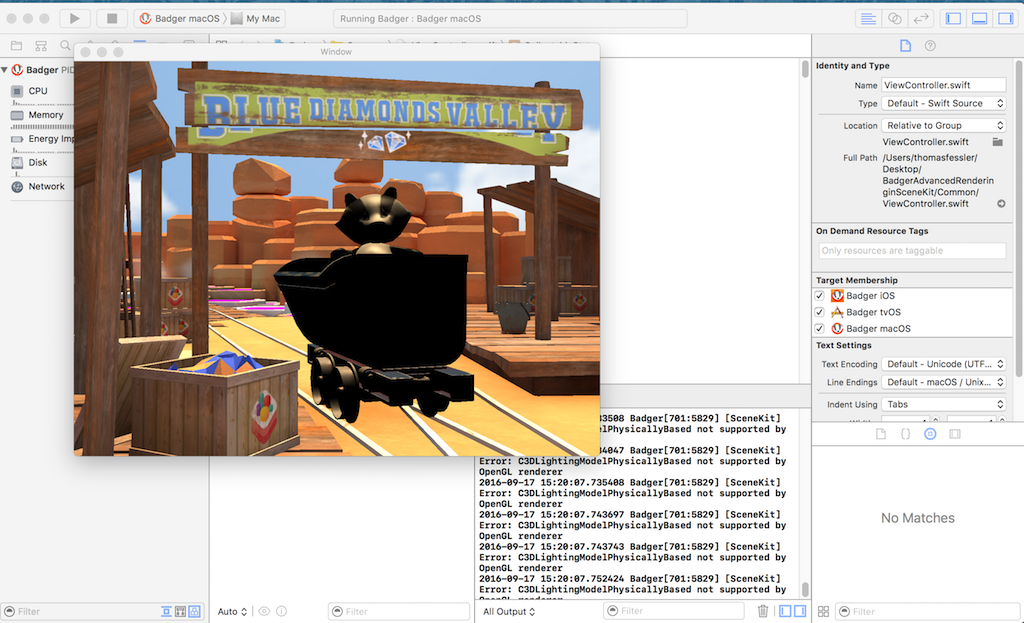Screen dimensions: 1024x623
Task: Collapse the Badger process disclosure triangle
Action: tap(4, 69)
